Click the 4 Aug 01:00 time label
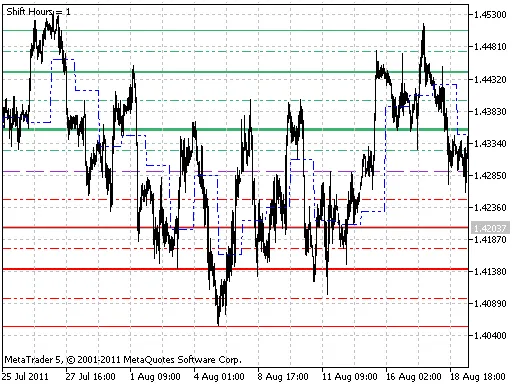The height and width of the screenshot is (388, 521). point(219,377)
